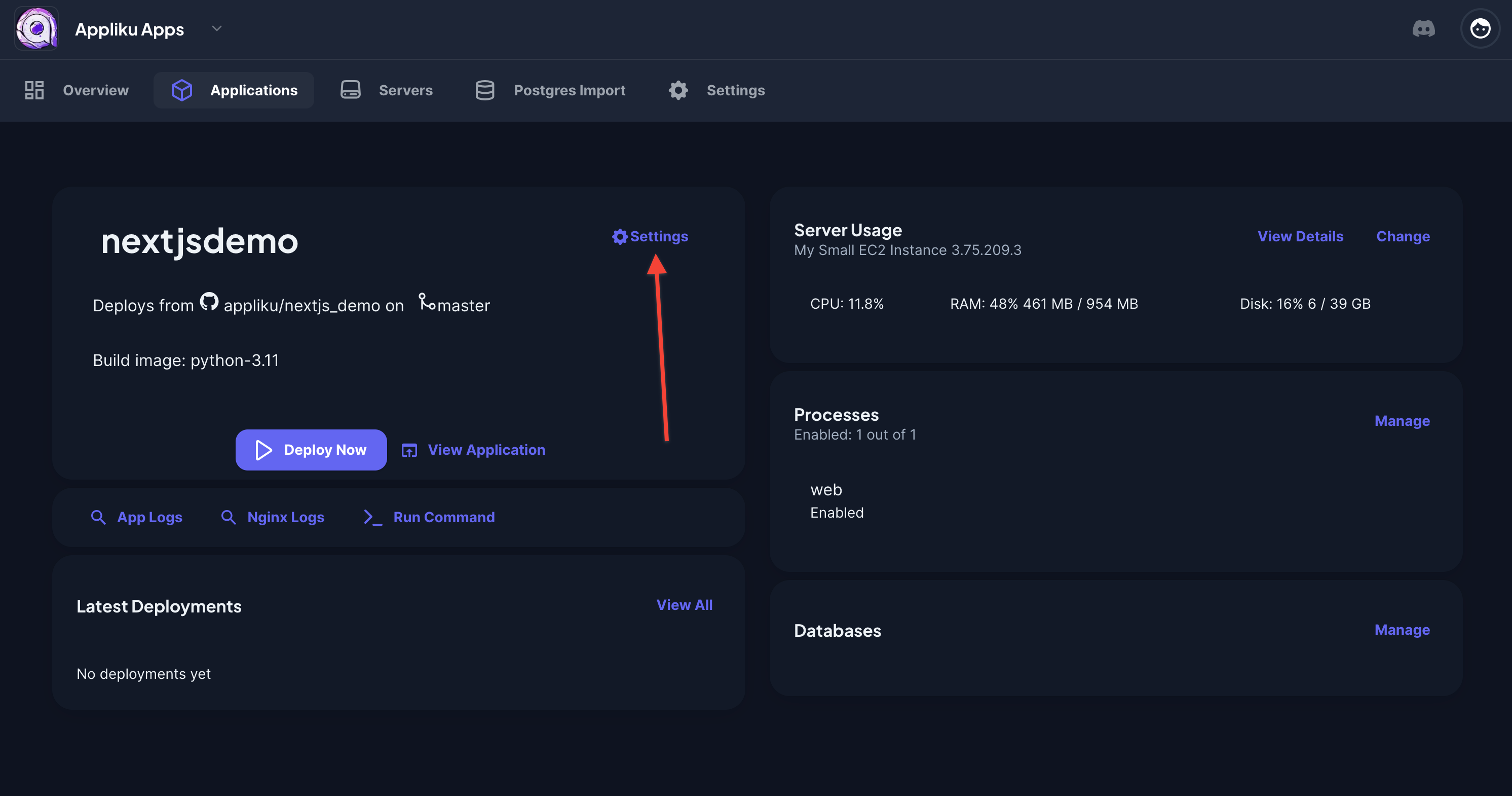Select the nextjsdemo application title

[x=200, y=241]
